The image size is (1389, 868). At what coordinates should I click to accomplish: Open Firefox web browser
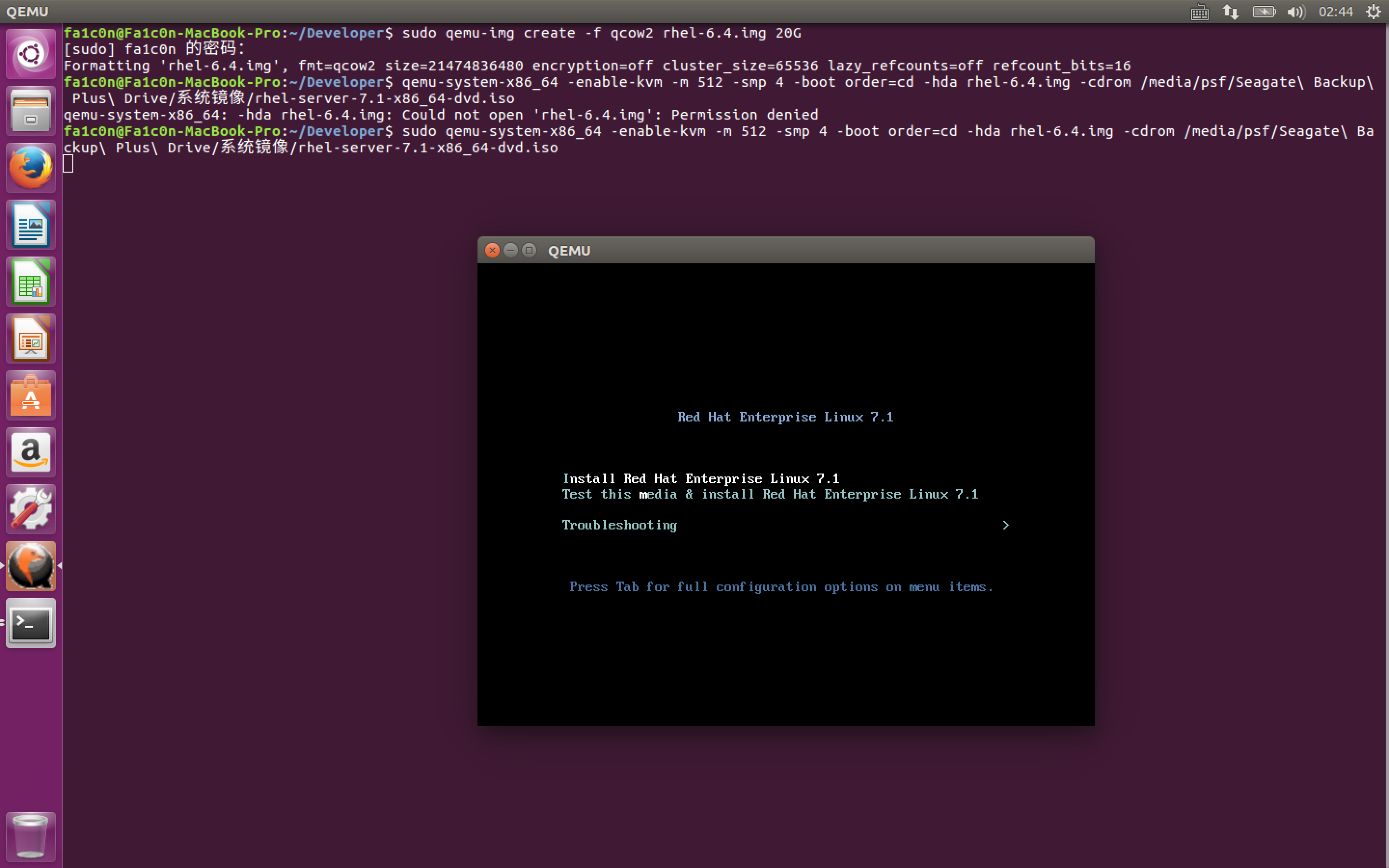point(30,168)
